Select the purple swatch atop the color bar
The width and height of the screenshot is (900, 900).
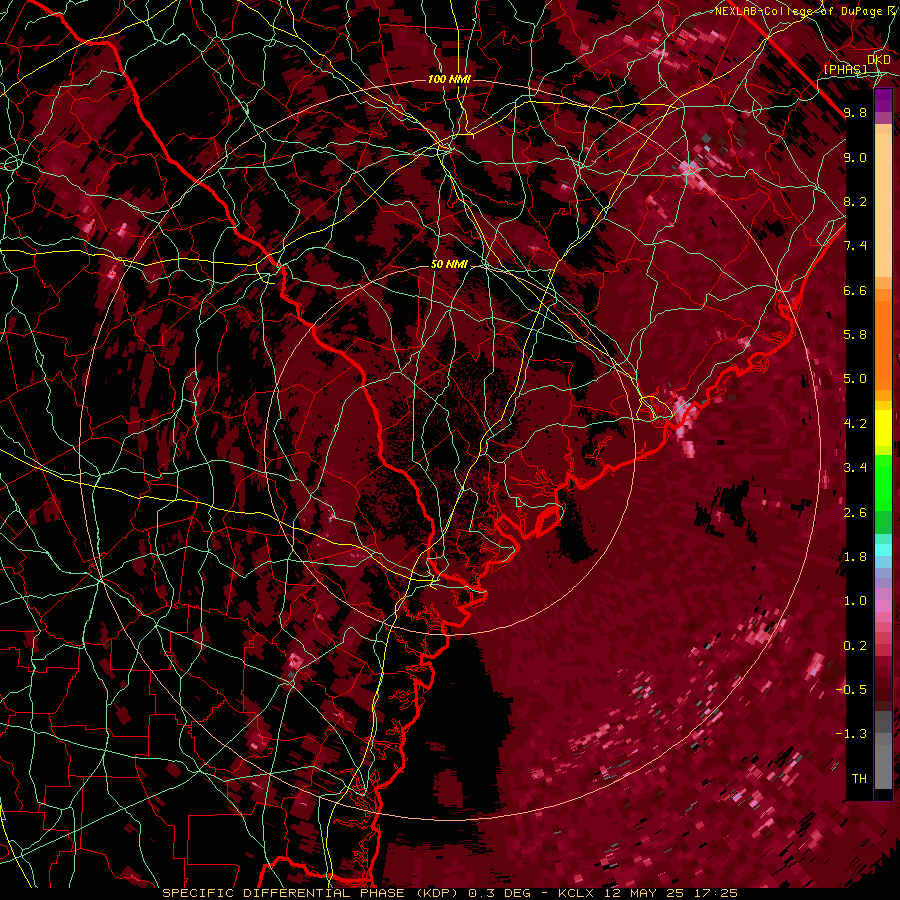883,100
